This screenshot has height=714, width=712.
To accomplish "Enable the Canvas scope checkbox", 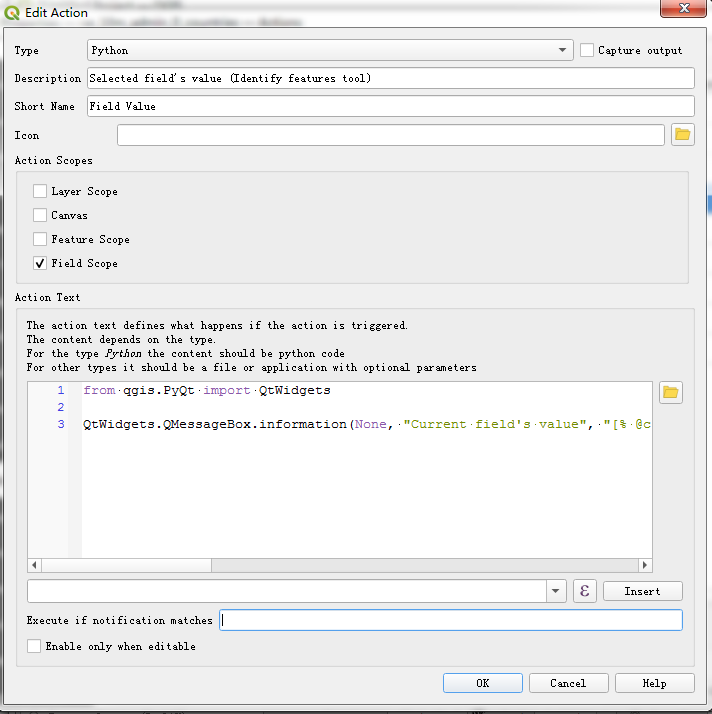I will [x=40, y=215].
